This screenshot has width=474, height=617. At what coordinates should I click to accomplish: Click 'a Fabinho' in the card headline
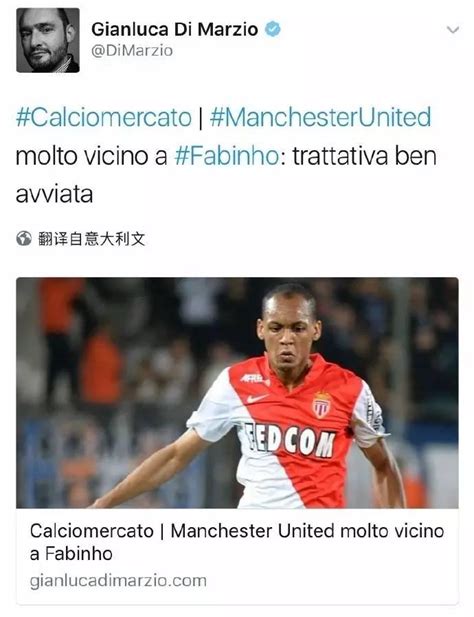71,554
